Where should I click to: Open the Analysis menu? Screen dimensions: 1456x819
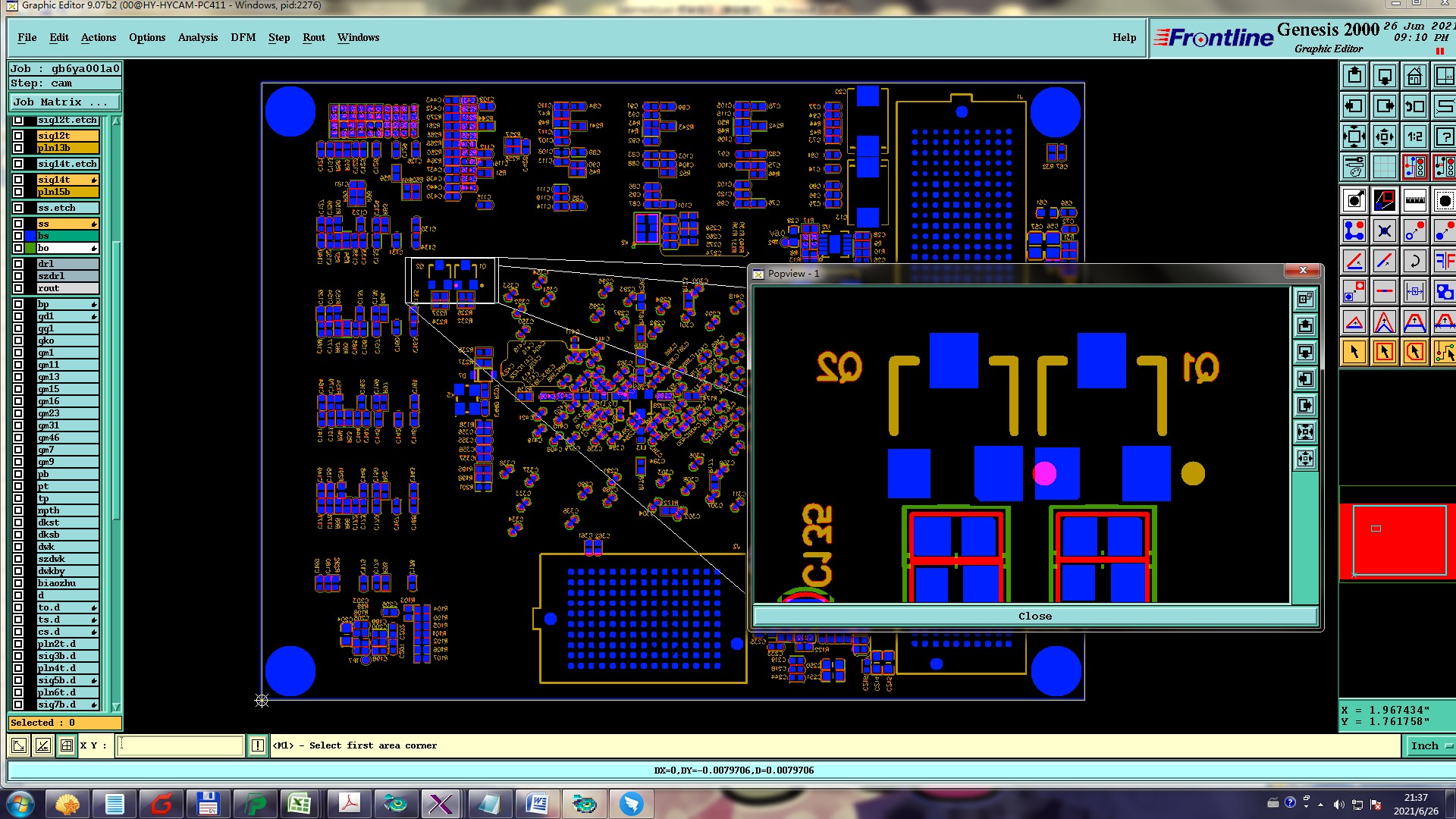(197, 37)
